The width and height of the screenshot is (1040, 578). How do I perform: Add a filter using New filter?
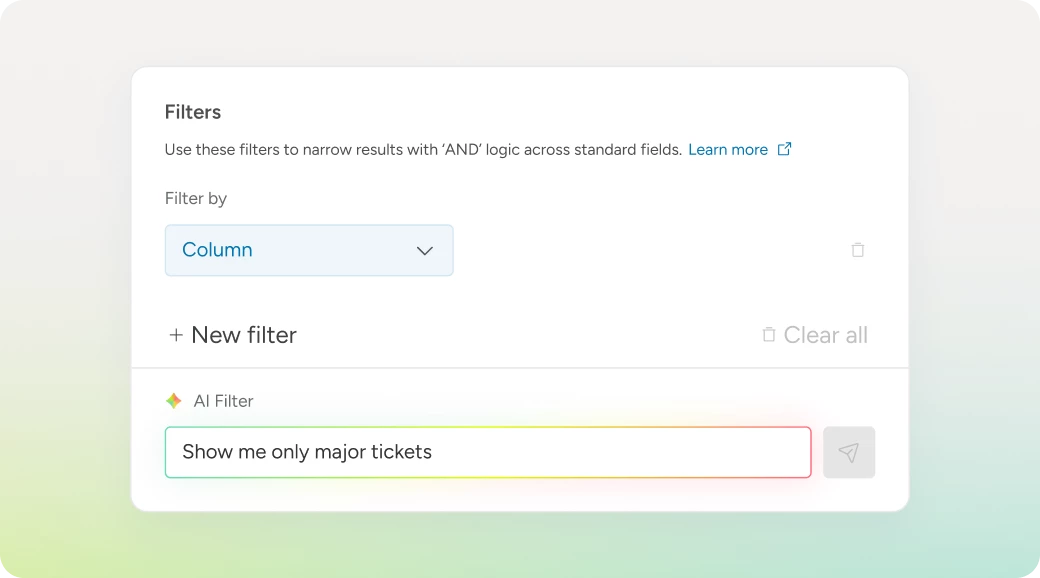(243, 335)
